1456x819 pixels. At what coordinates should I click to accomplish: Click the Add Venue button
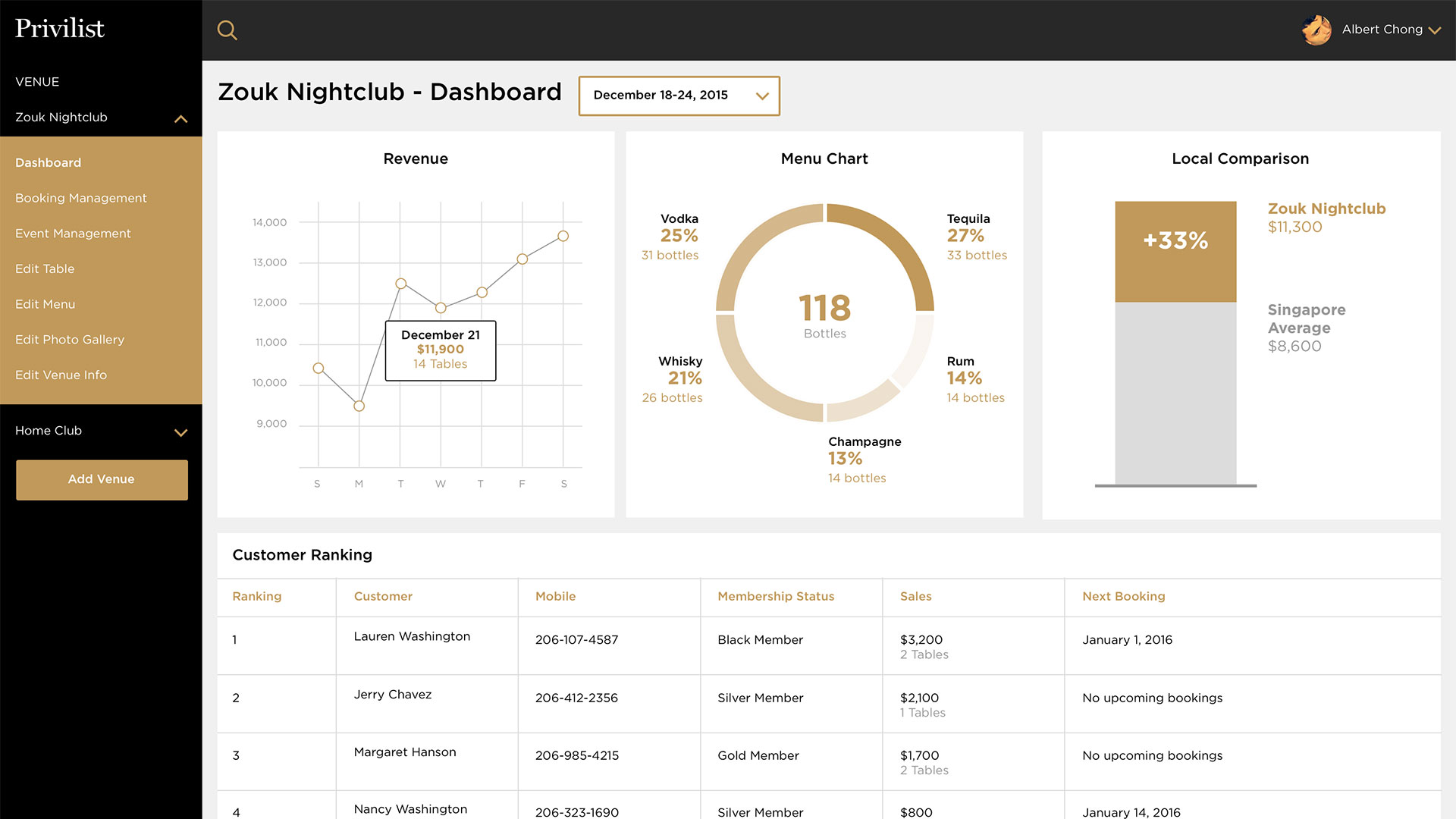[x=102, y=479]
